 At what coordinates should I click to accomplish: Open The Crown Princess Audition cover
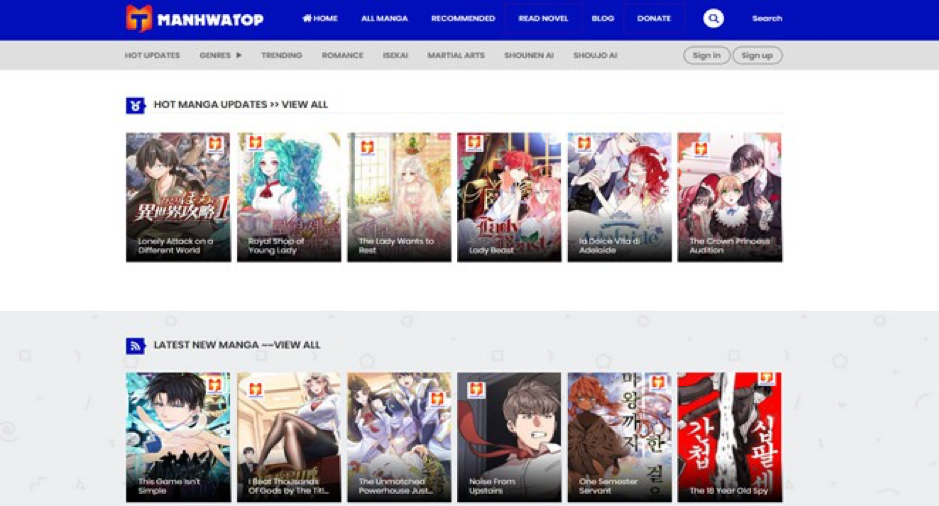click(x=729, y=197)
